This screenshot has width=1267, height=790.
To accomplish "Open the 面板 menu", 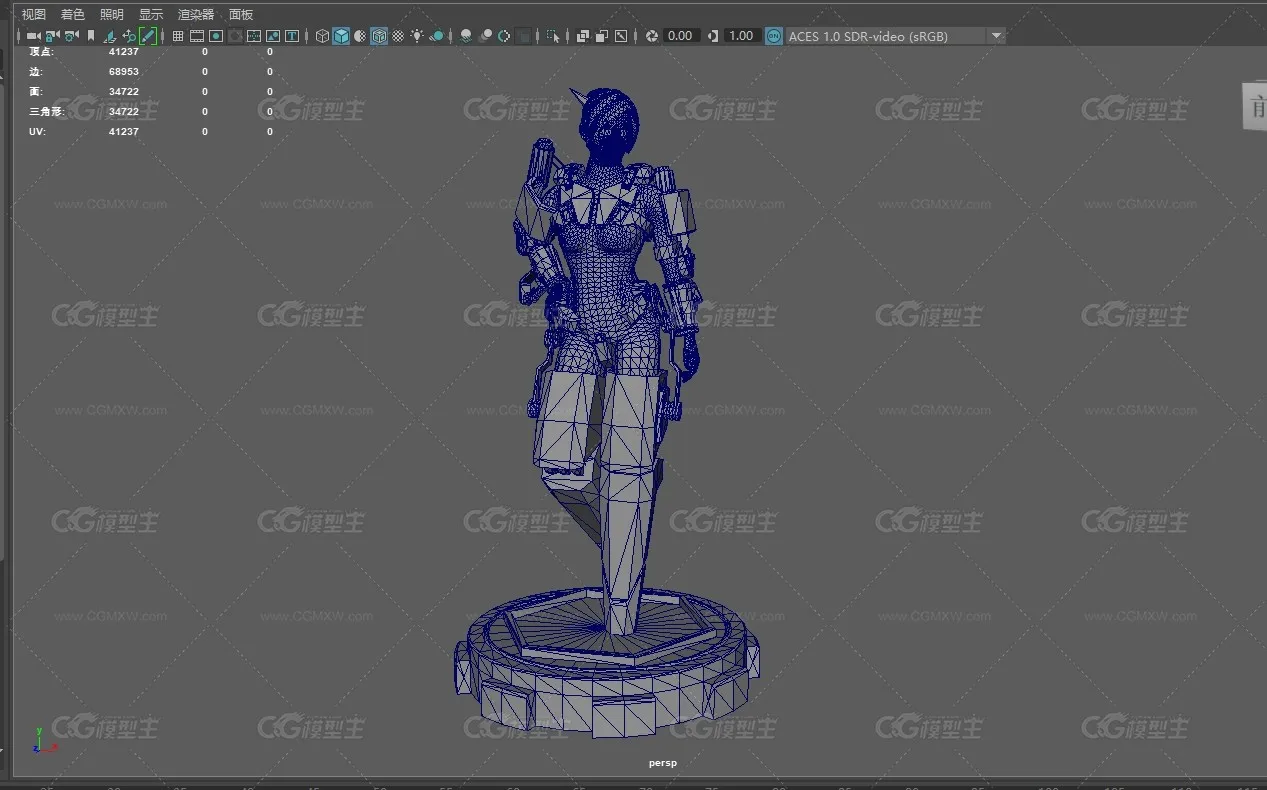I will click(241, 14).
